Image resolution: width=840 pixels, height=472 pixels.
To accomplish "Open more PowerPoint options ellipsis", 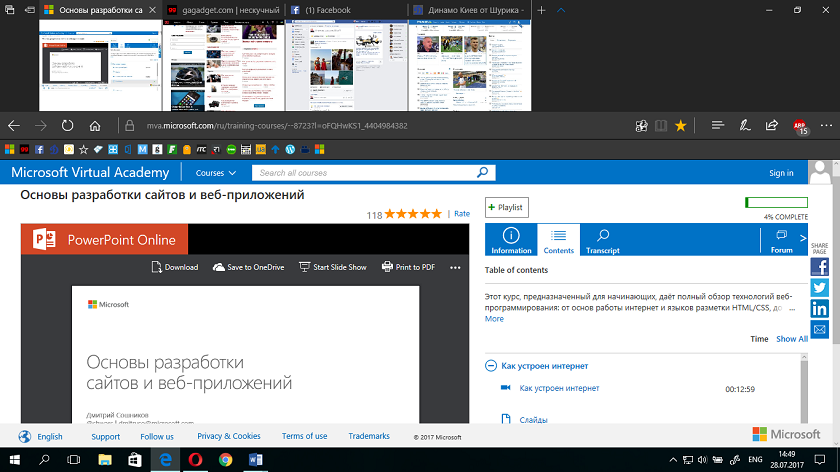I will pos(455,268).
